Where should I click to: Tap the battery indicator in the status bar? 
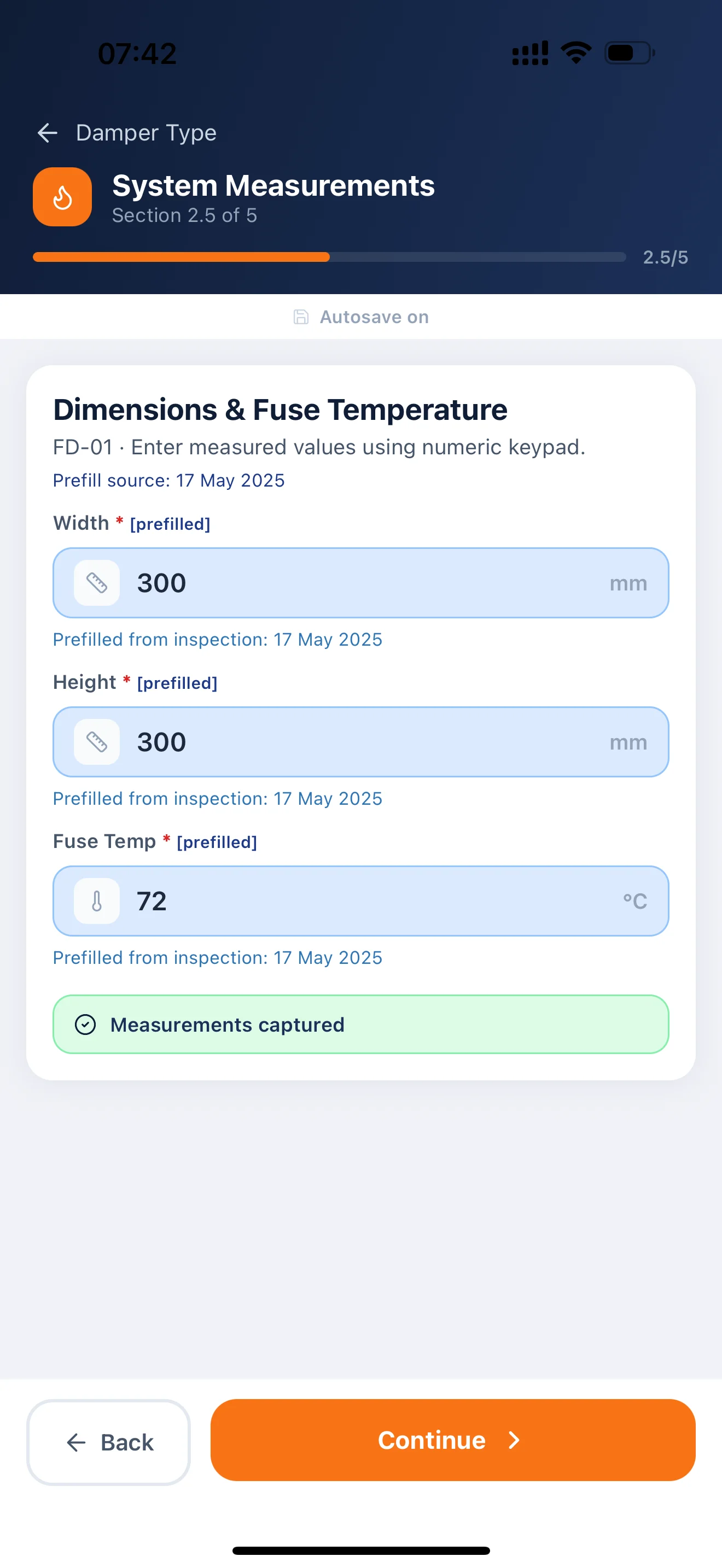pyautogui.click(x=627, y=53)
